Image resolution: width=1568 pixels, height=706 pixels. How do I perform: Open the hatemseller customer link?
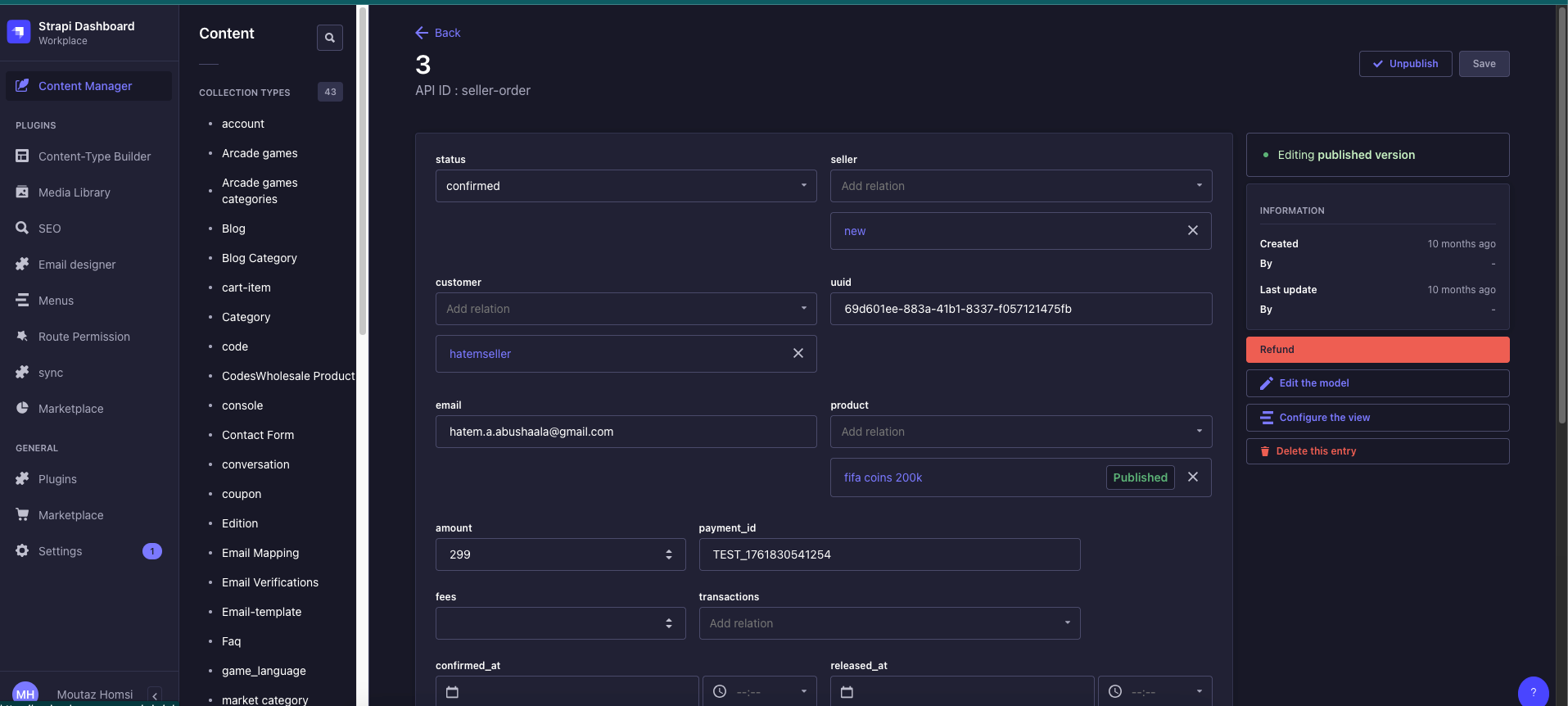point(480,354)
